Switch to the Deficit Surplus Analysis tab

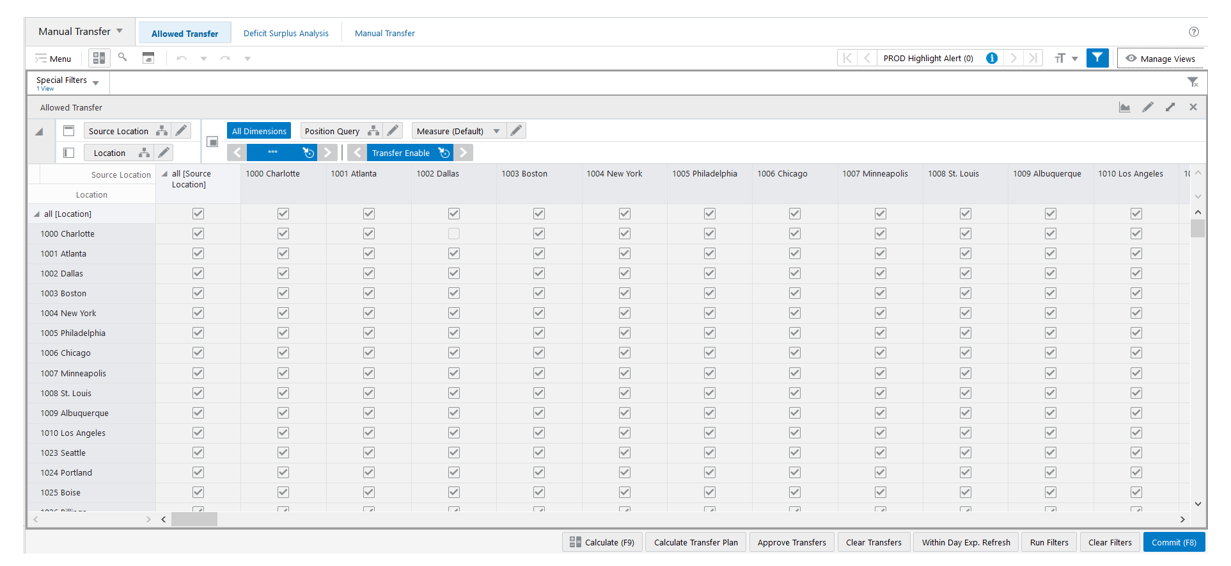286,33
